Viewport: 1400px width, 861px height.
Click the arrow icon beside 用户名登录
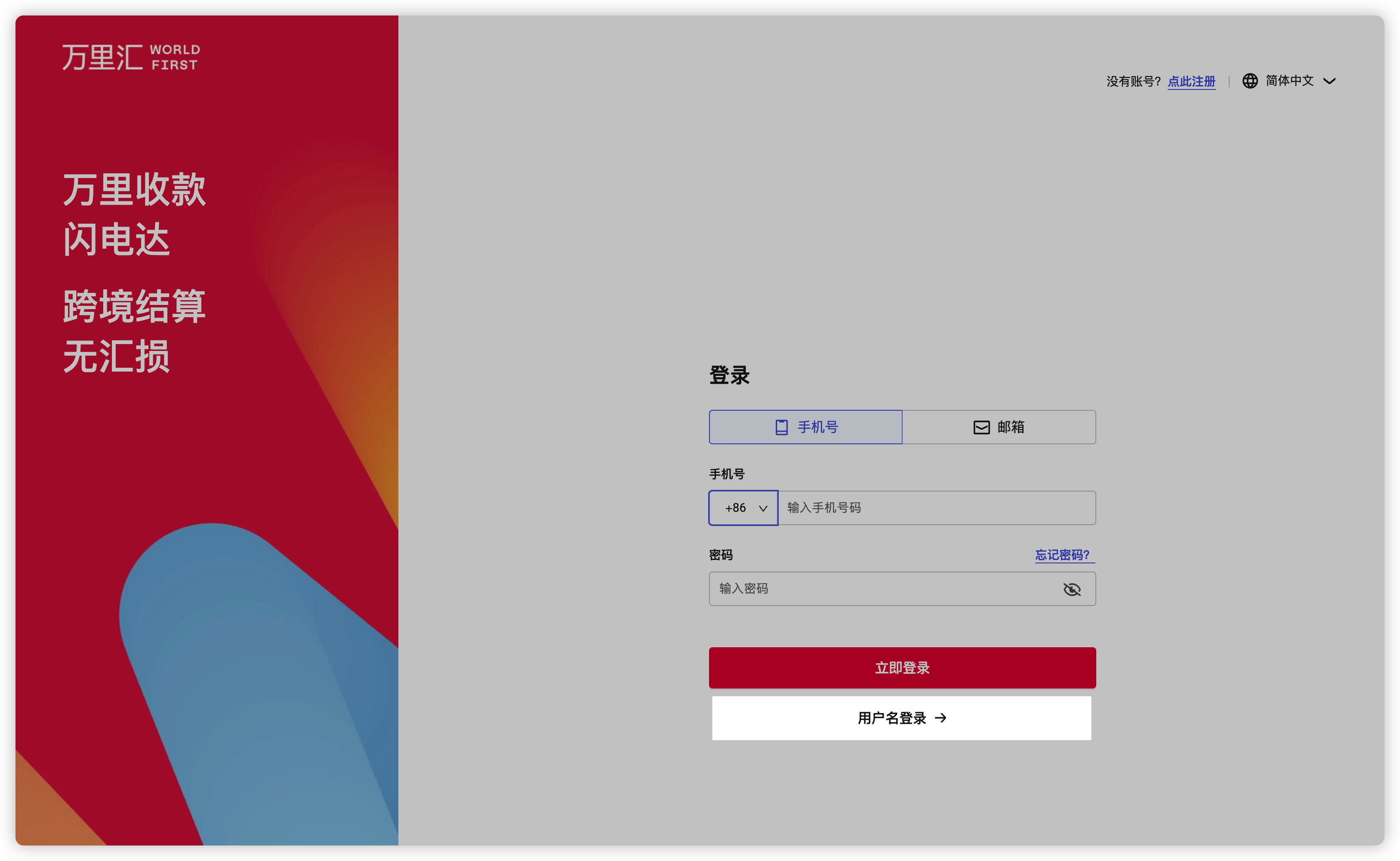(x=941, y=718)
